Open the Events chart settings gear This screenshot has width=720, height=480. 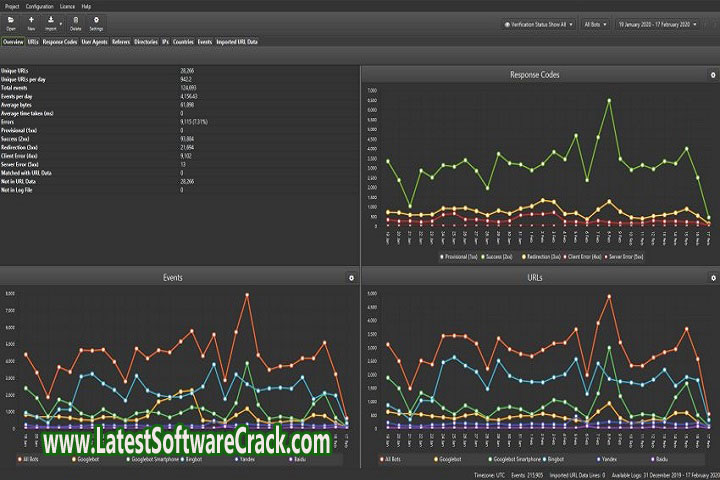click(351, 277)
